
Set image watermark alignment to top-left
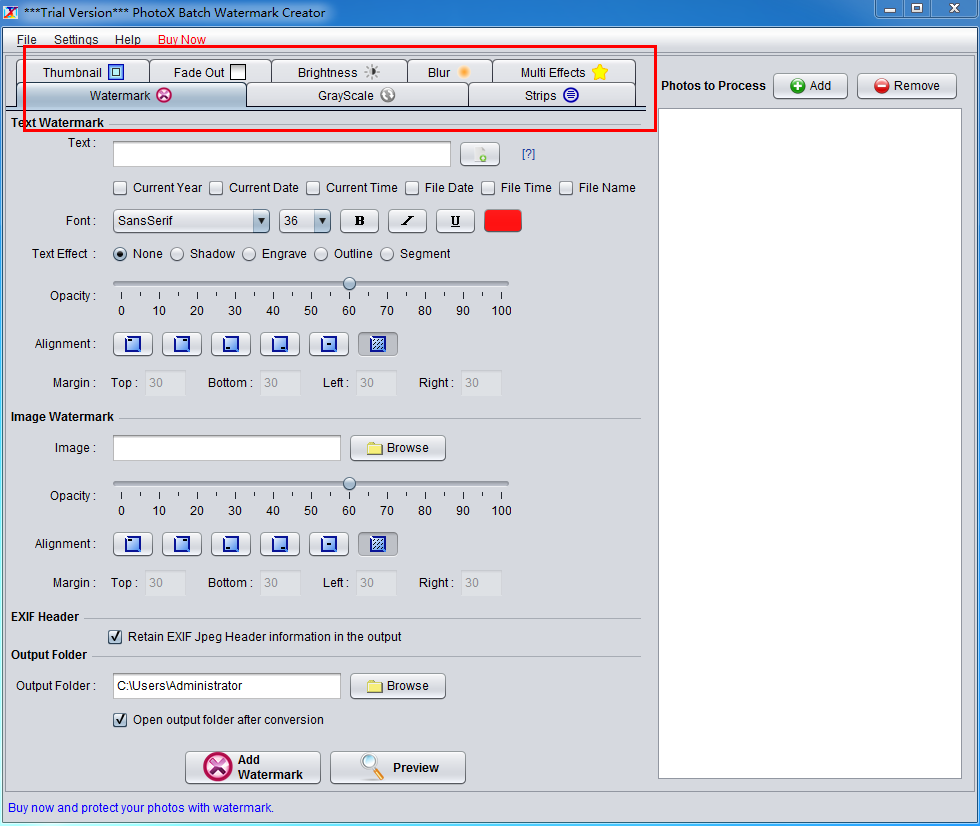[x=132, y=544]
